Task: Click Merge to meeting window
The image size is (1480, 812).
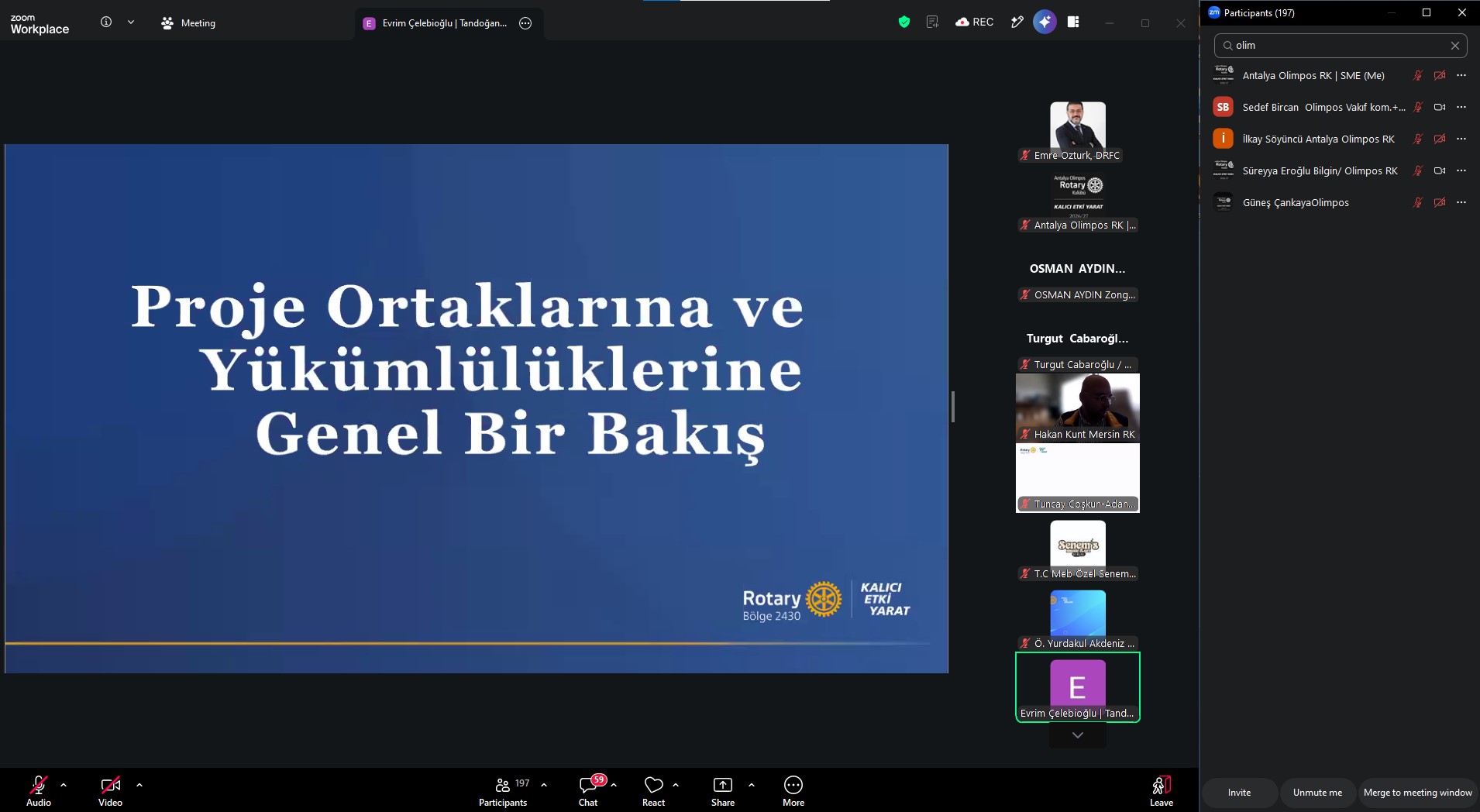Action: 1417,793
